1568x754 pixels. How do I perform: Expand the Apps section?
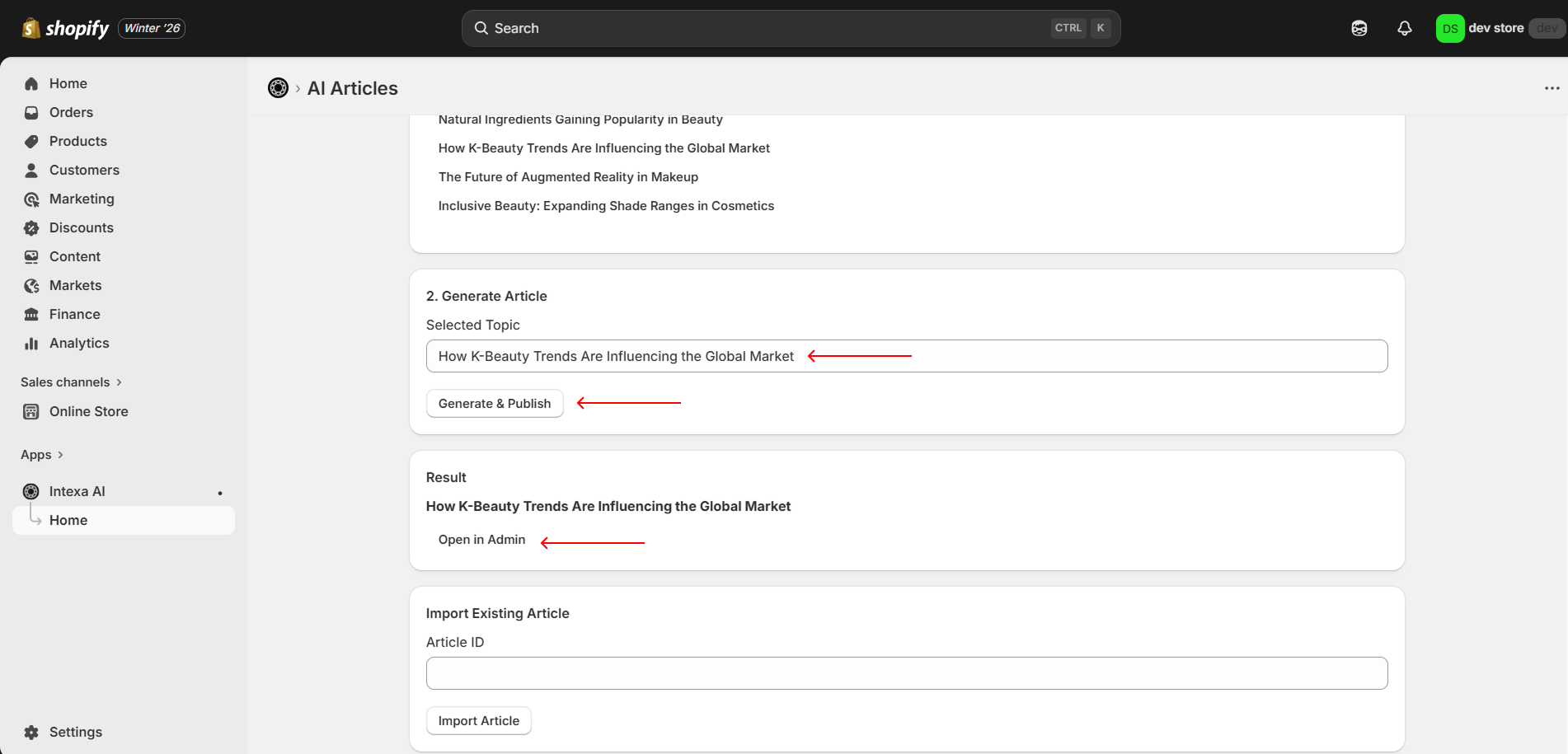(41, 455)
